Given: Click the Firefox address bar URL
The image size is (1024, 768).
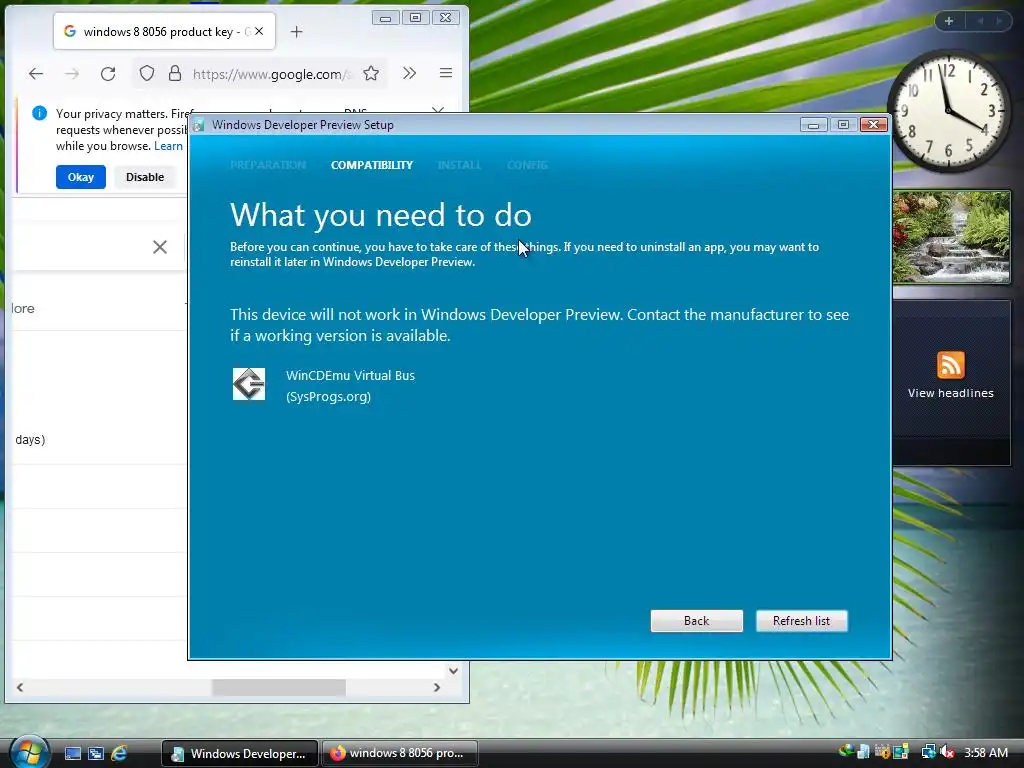Looking at the screenshot, I should coord(271,74).
